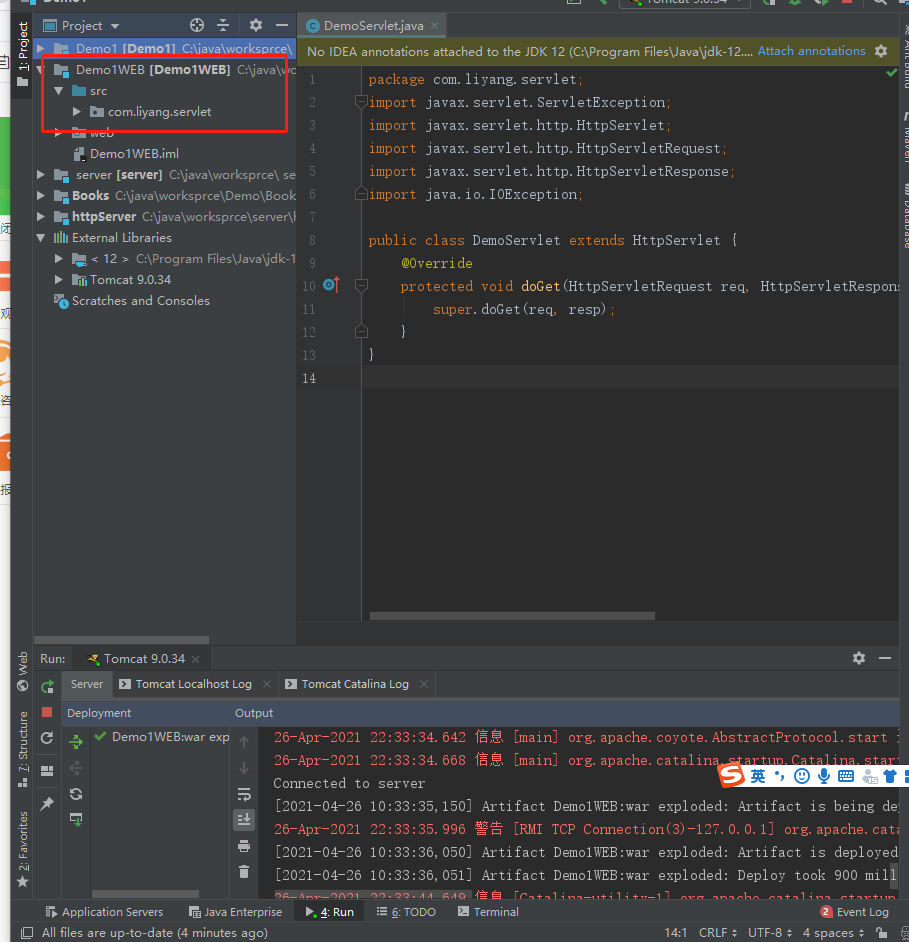The width and height of the screenshot is (909, 942).
Task: Click the restore layout icon in Run panel
Action: coord(47,771)
